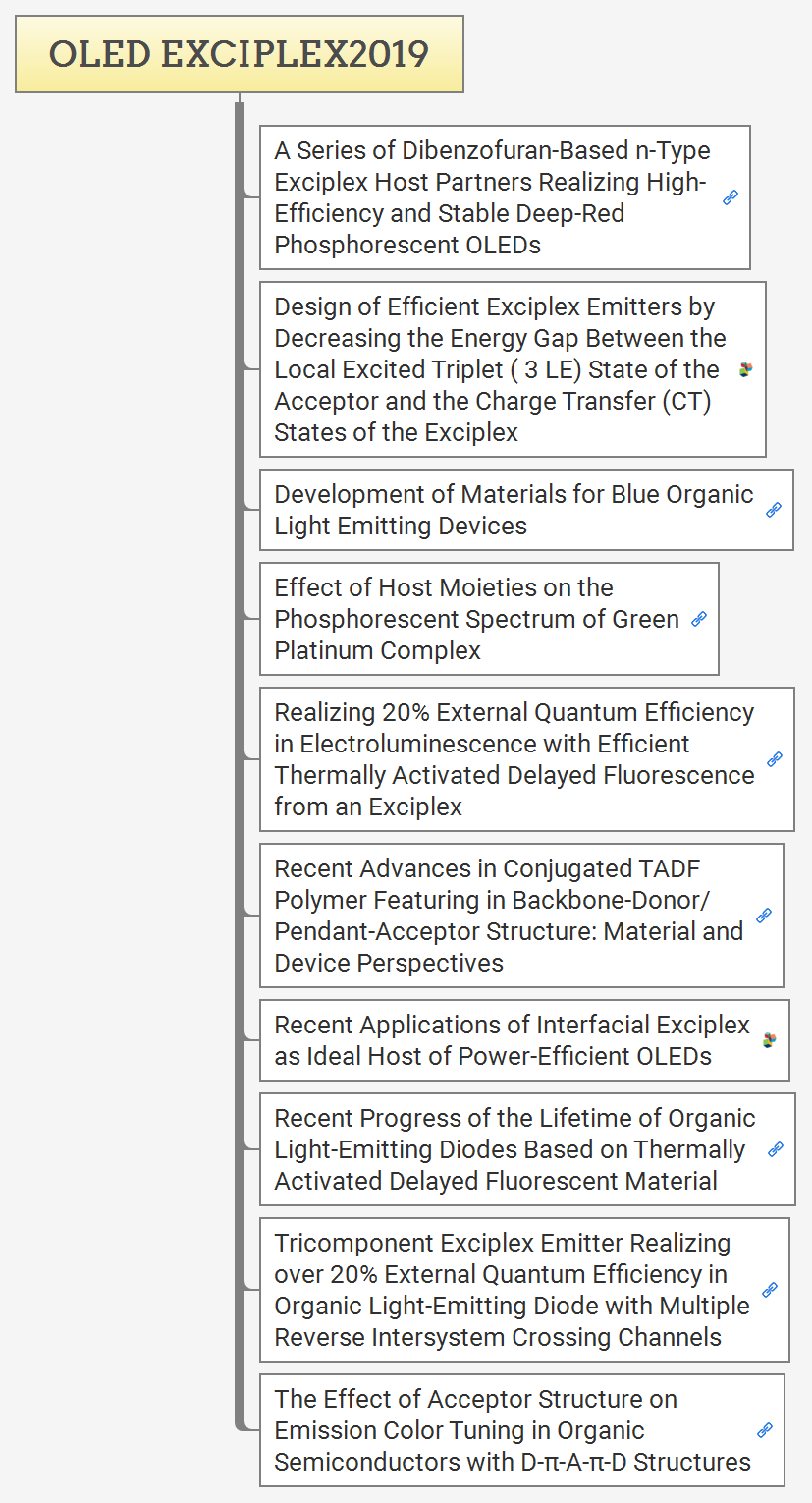The image size is (812, 1503).
Task: Select Dibenzofuran-Based n-Type Exciplex Host topic
Action: 491,197
